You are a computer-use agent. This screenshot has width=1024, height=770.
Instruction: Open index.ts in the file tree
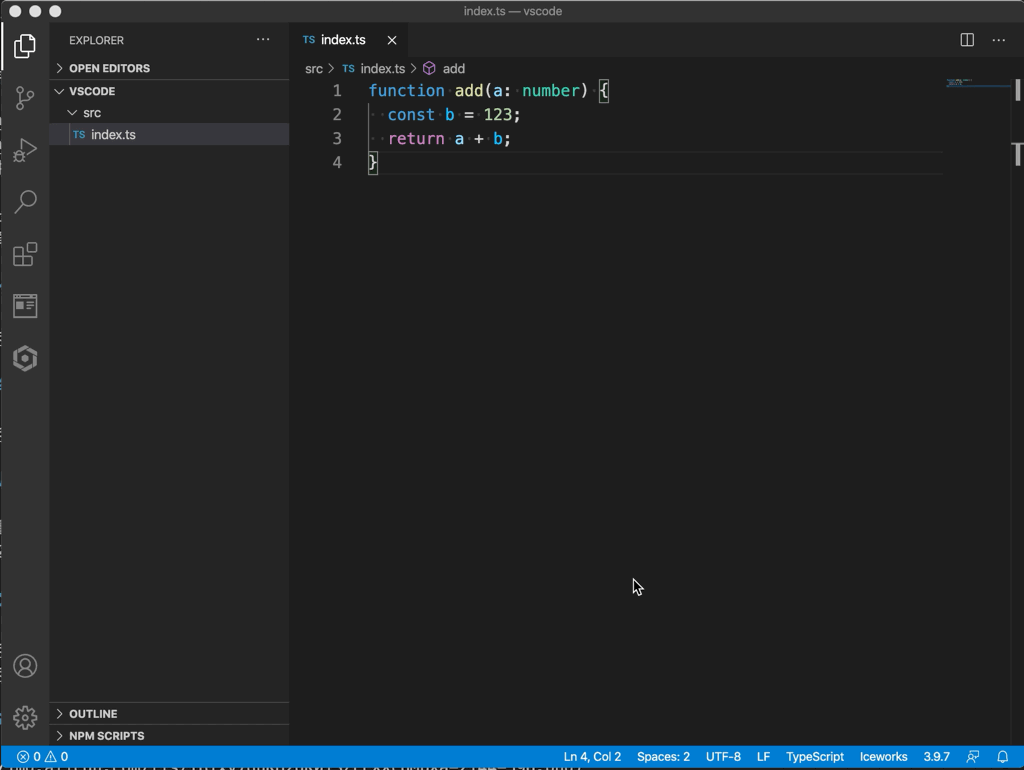click(x=113, y=135)
